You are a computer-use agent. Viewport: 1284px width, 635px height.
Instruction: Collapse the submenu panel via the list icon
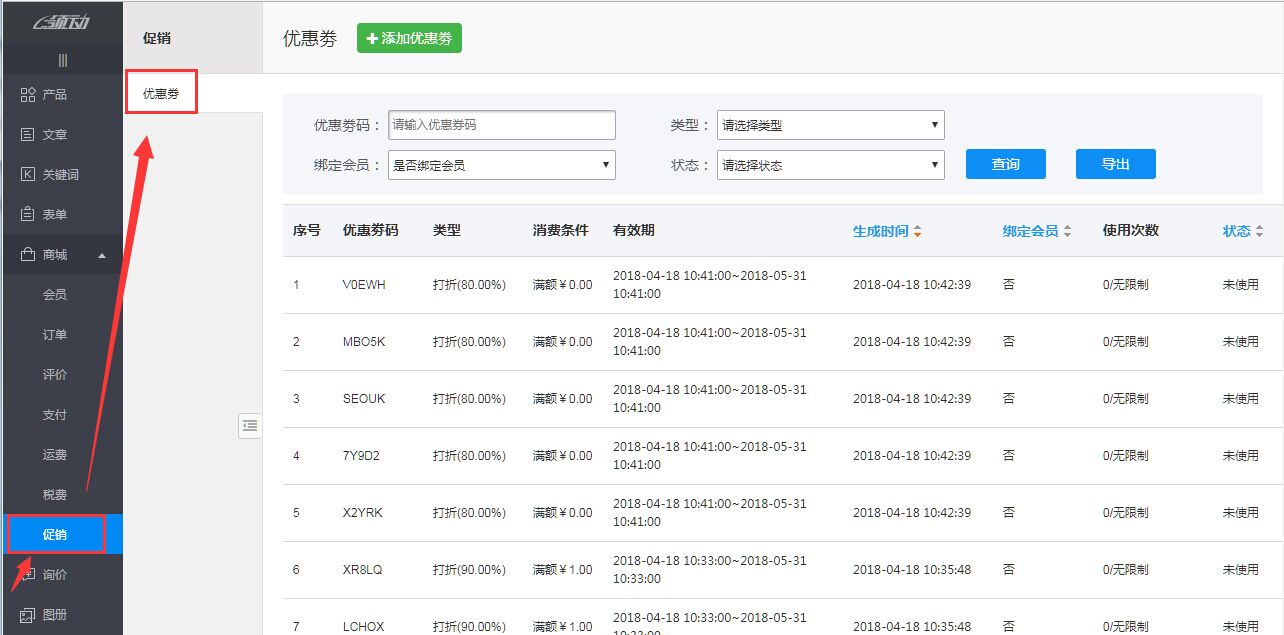pos(249,426)
